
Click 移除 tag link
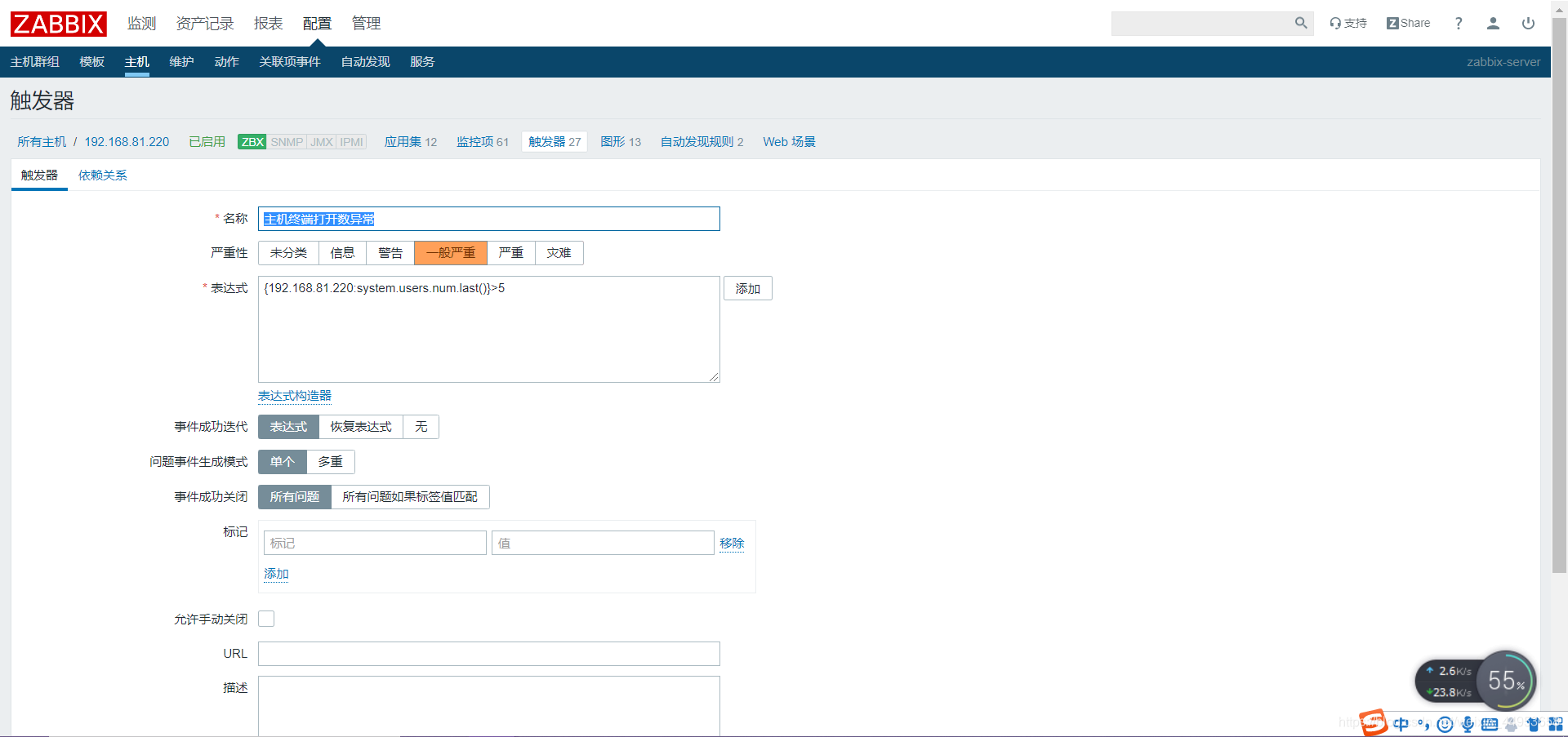click(x=732, y=544)
